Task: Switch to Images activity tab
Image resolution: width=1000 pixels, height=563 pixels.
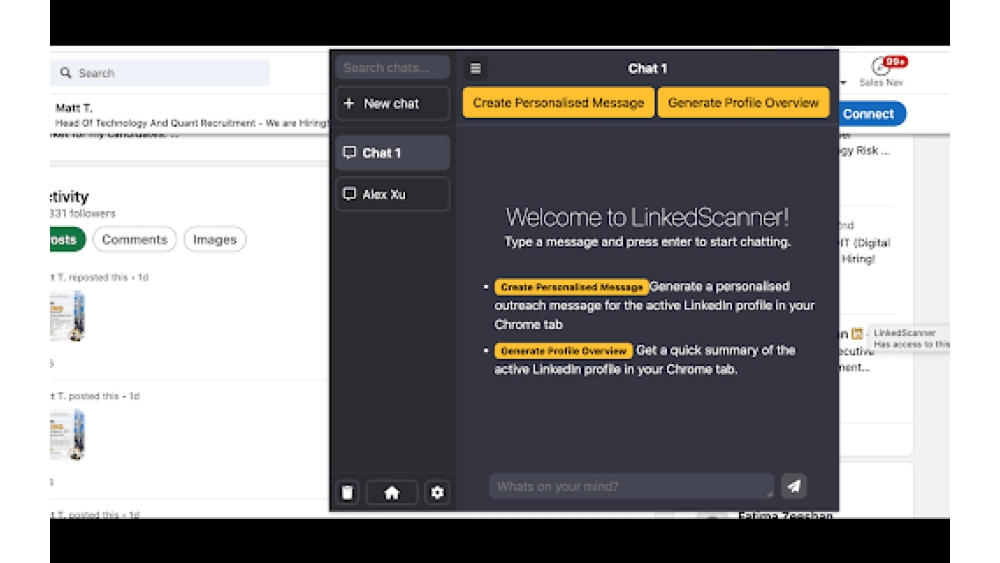Action: coord(215,239)
